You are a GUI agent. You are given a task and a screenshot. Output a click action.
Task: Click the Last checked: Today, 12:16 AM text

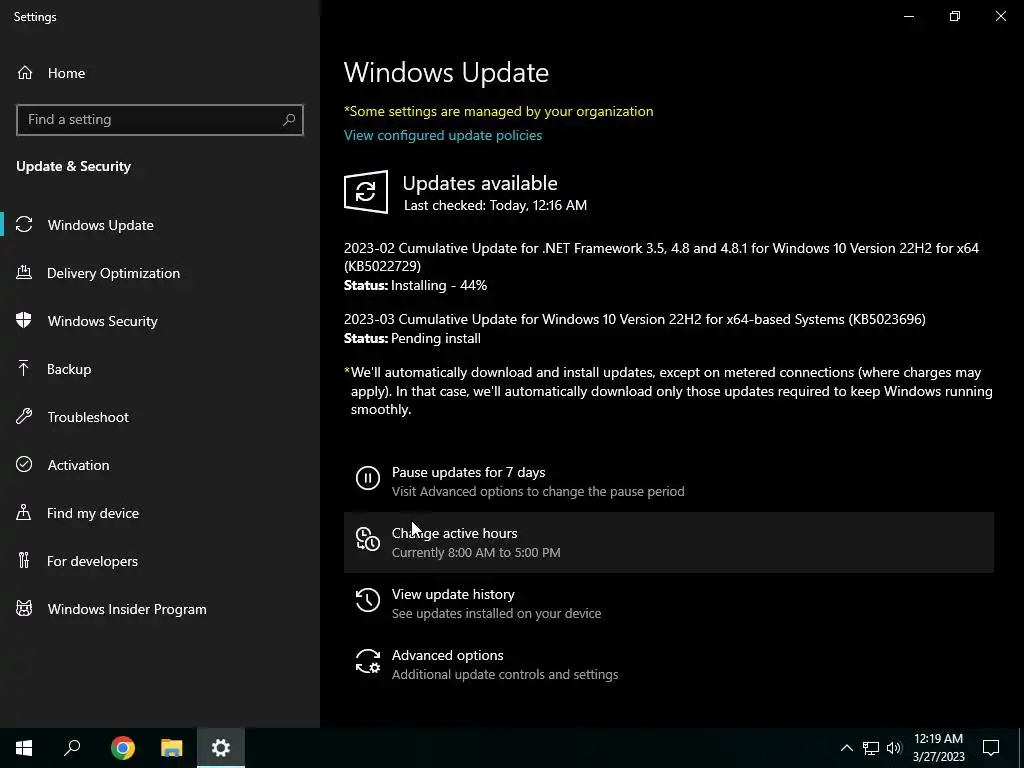coord(495,205)
